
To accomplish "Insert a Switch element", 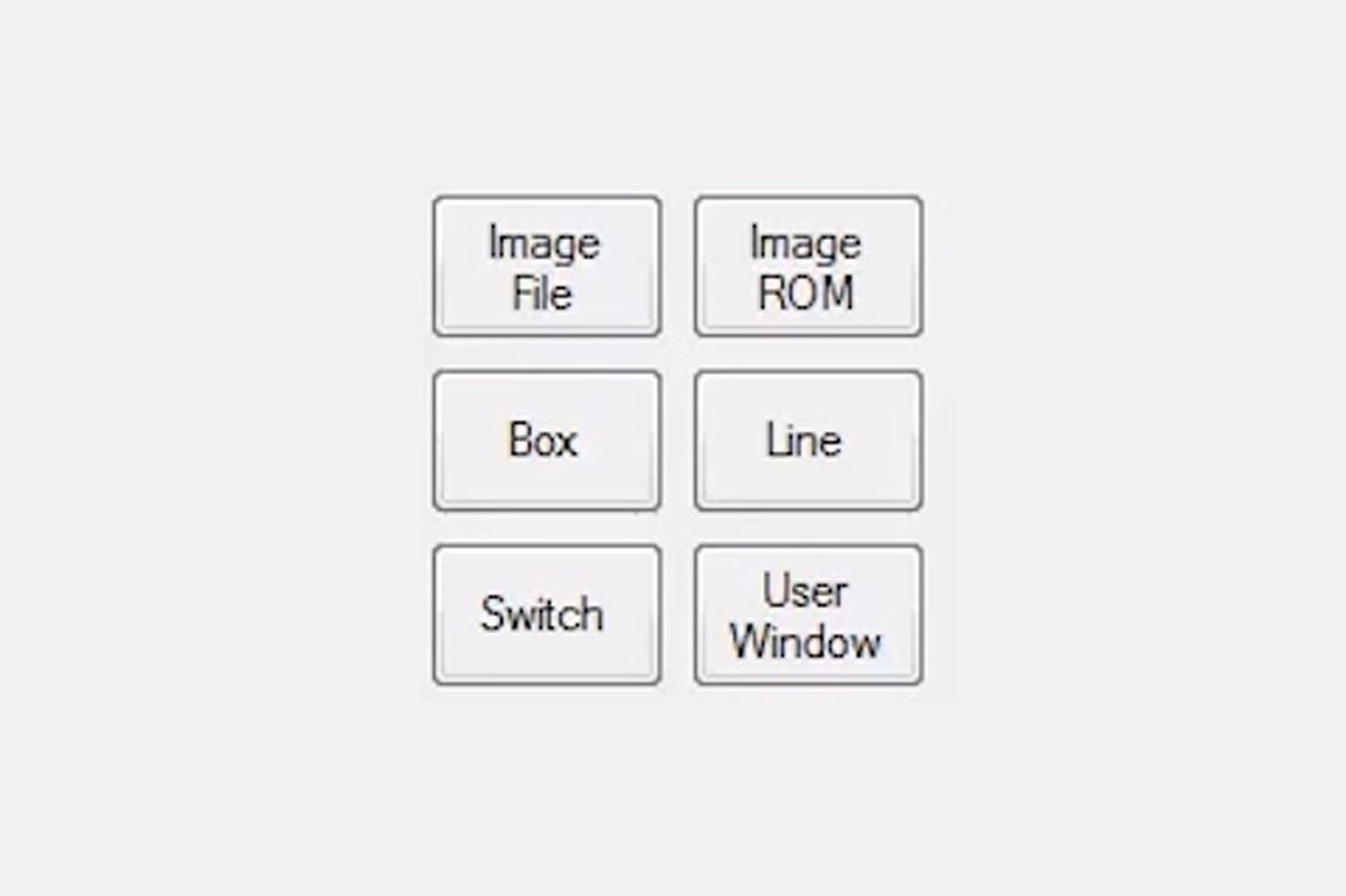I will pyautogui.click(x=546, y=614).
